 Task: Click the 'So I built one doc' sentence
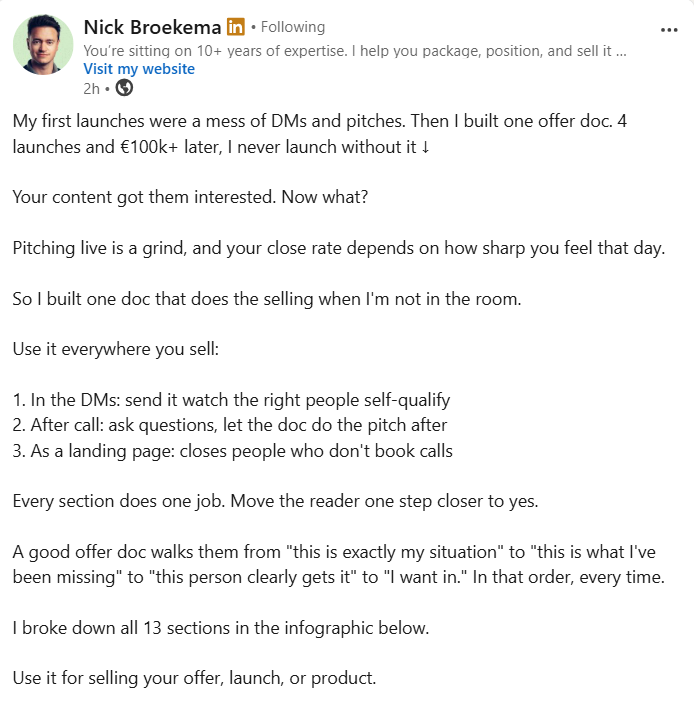pyautogui.click(x=267, y=299)
